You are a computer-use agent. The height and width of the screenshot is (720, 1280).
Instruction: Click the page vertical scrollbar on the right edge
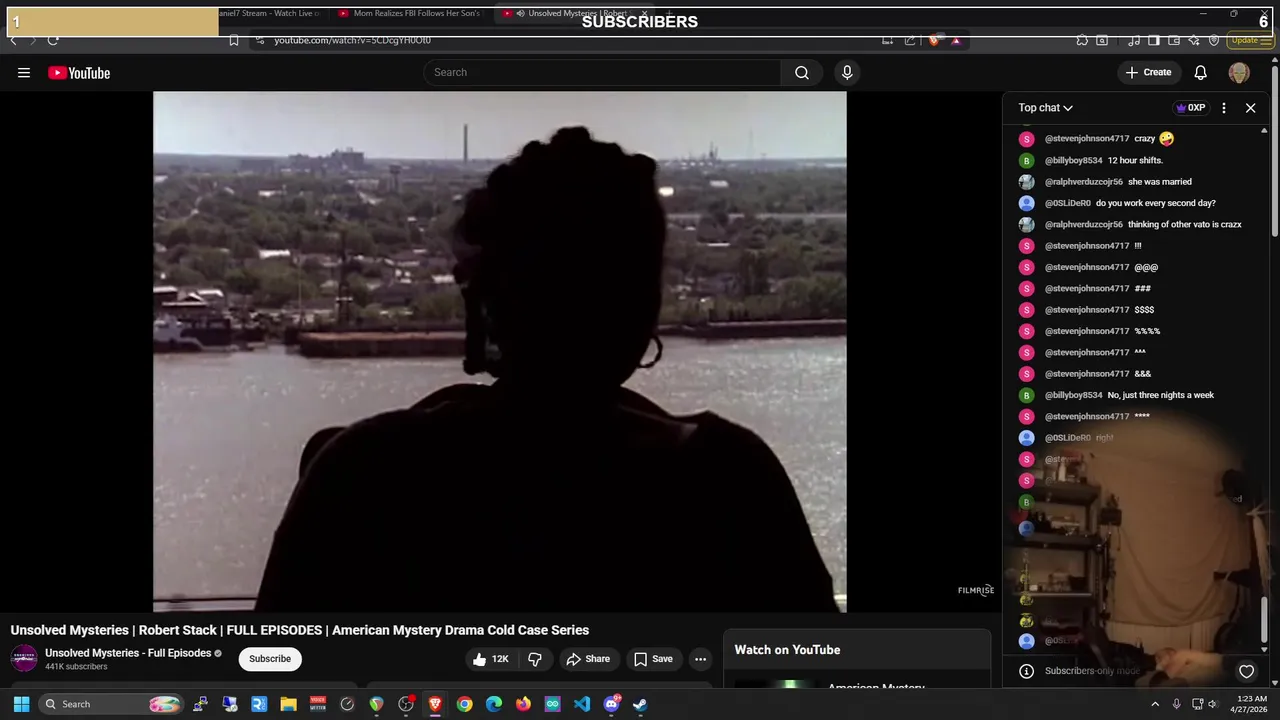[x=1275, y=150]
